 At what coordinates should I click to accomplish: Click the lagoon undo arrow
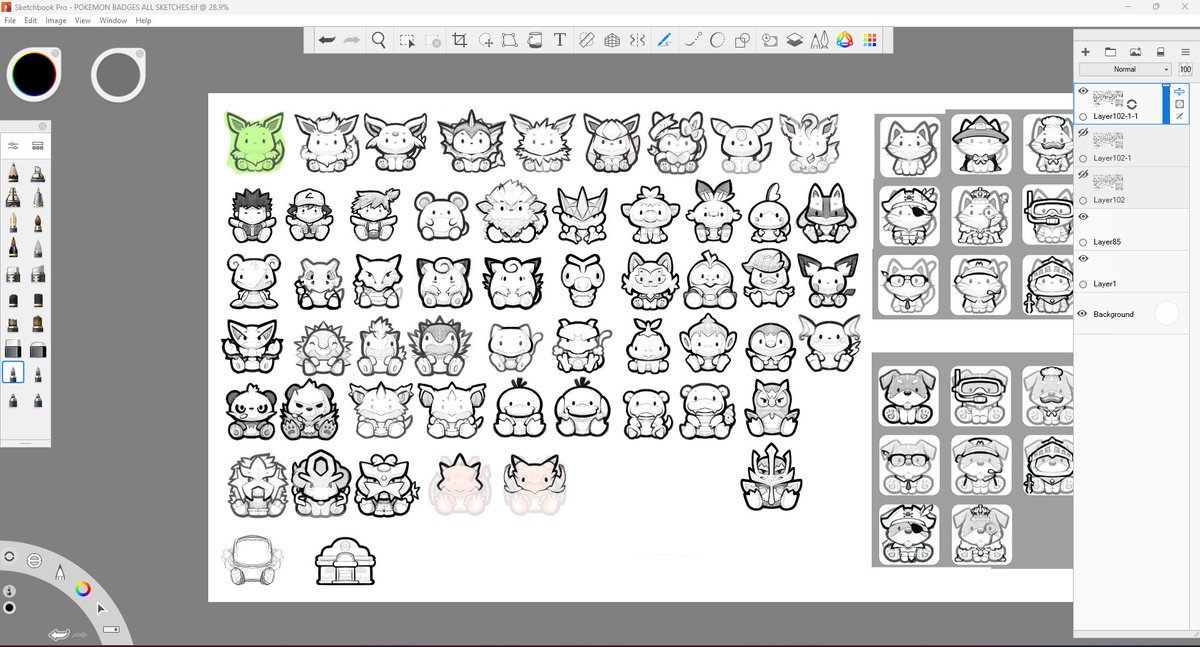tap(60, 635)
